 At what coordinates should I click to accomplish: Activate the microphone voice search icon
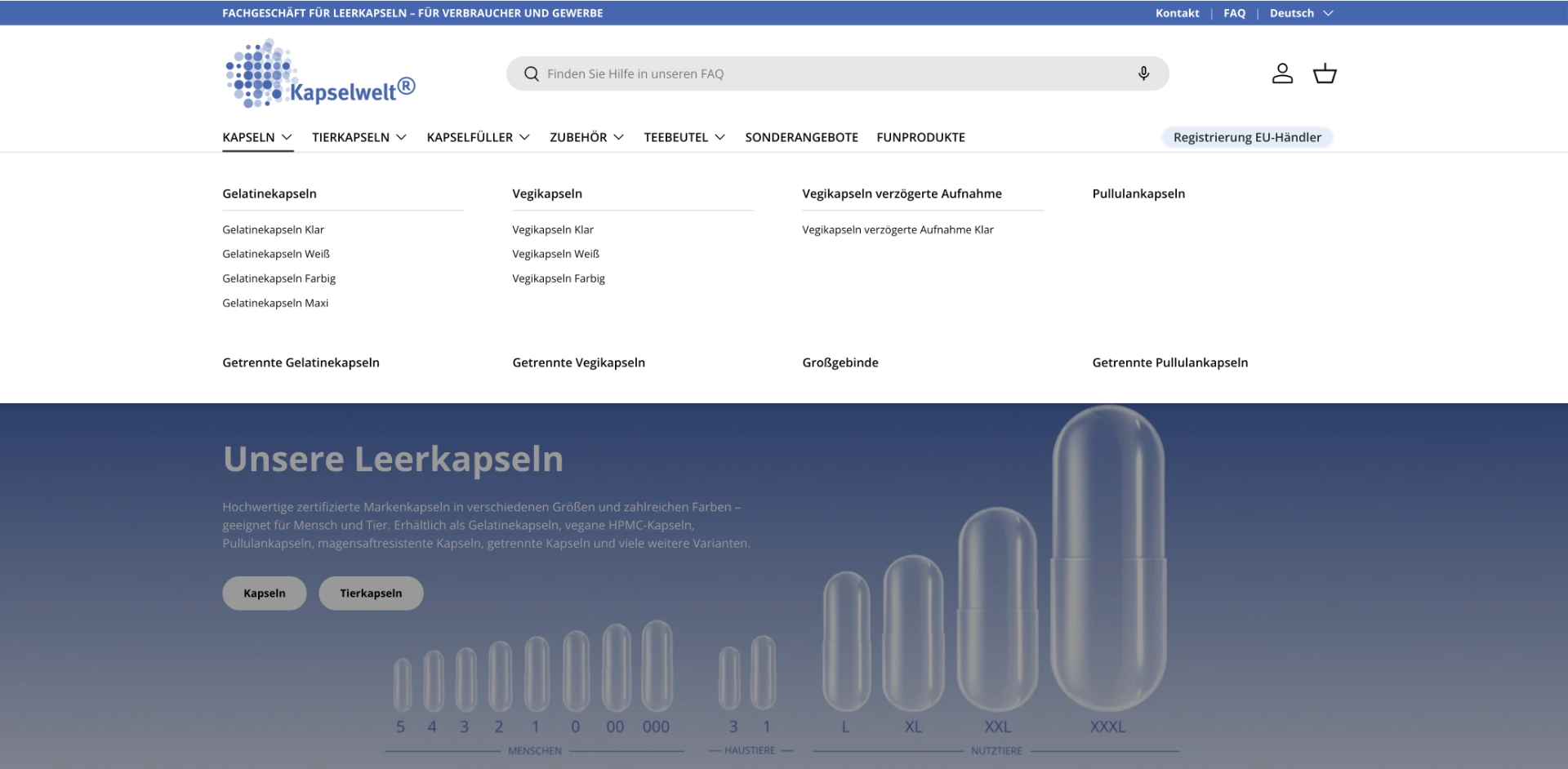[1143, 73]
